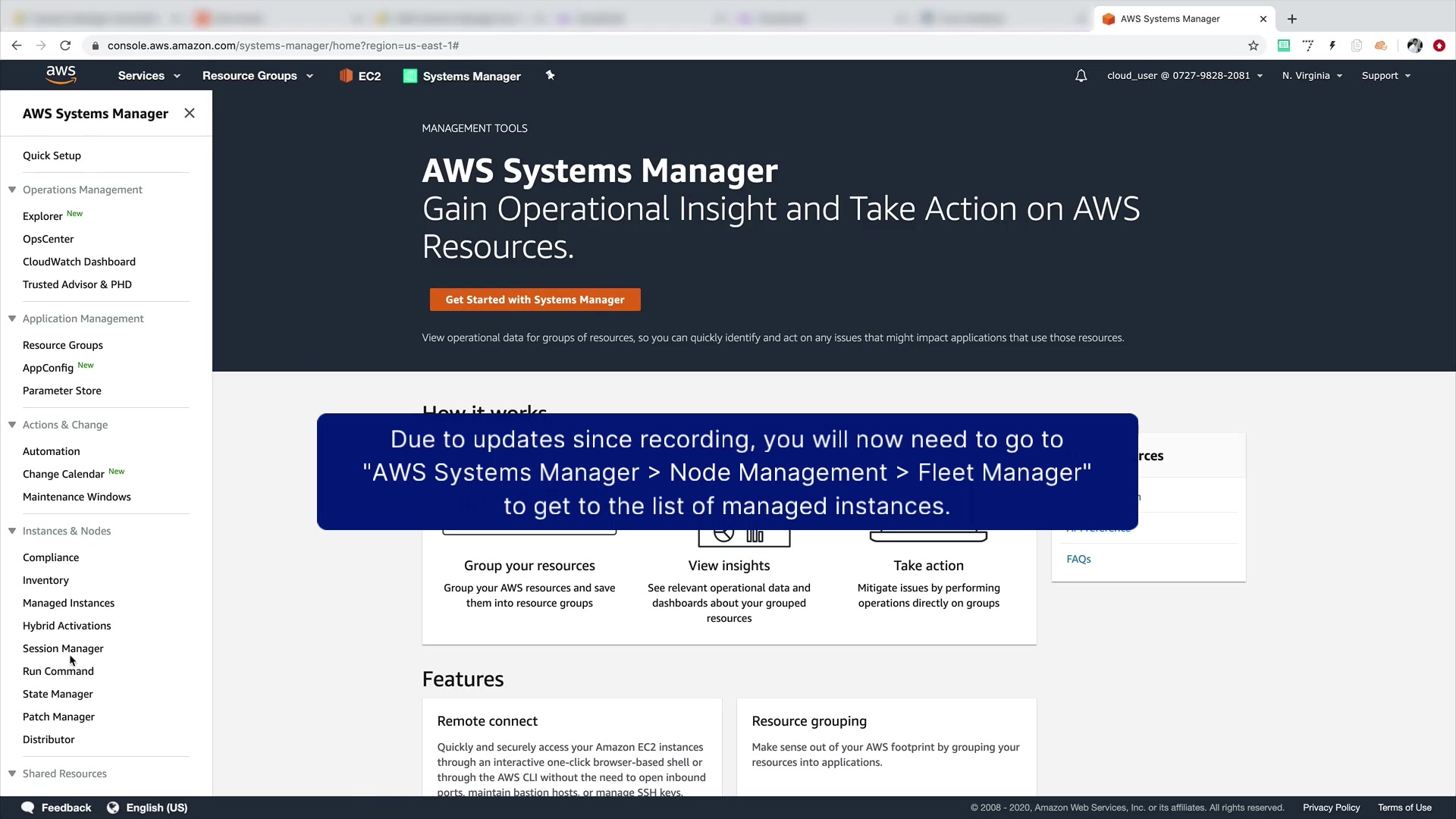Close the AWS Systems Manager sidebar
1456x819 pixels.
point(190,113)
